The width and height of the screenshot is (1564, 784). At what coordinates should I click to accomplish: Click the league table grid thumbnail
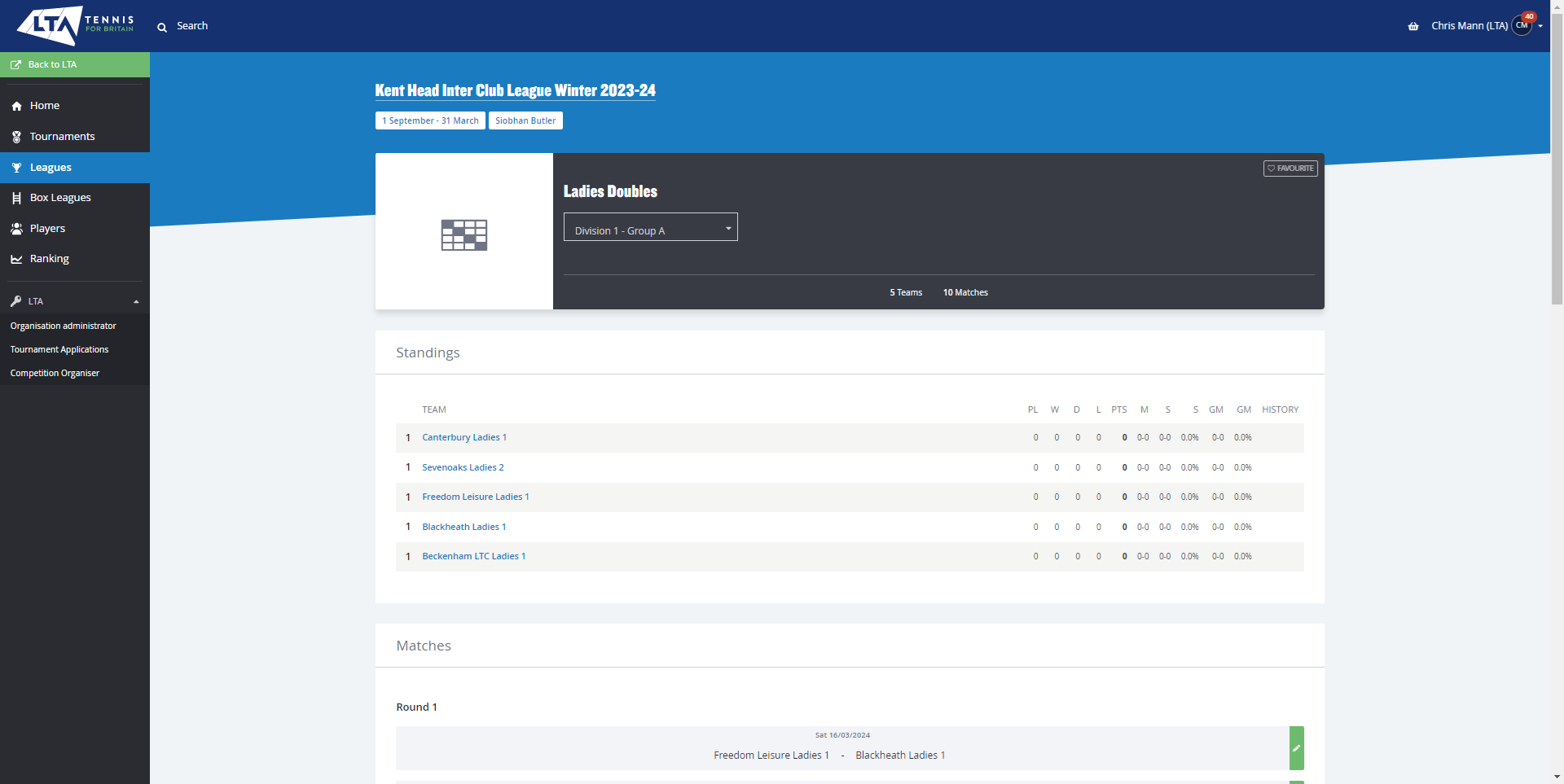[x=463, y=234]
